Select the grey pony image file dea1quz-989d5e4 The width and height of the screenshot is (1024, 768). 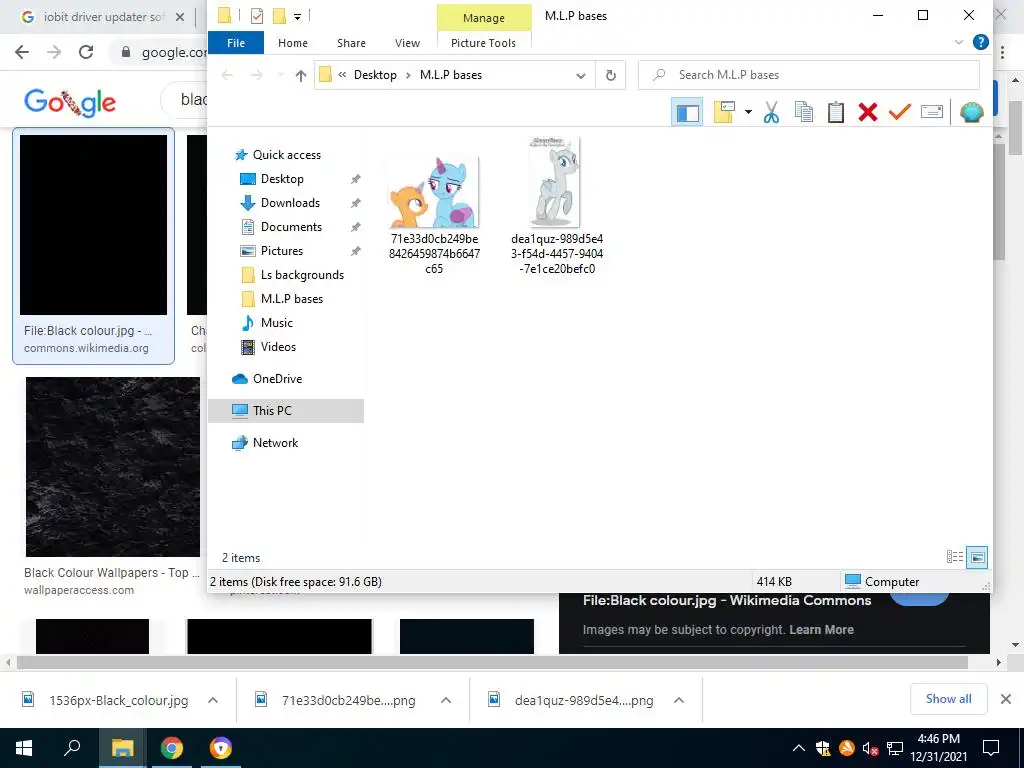556,206
